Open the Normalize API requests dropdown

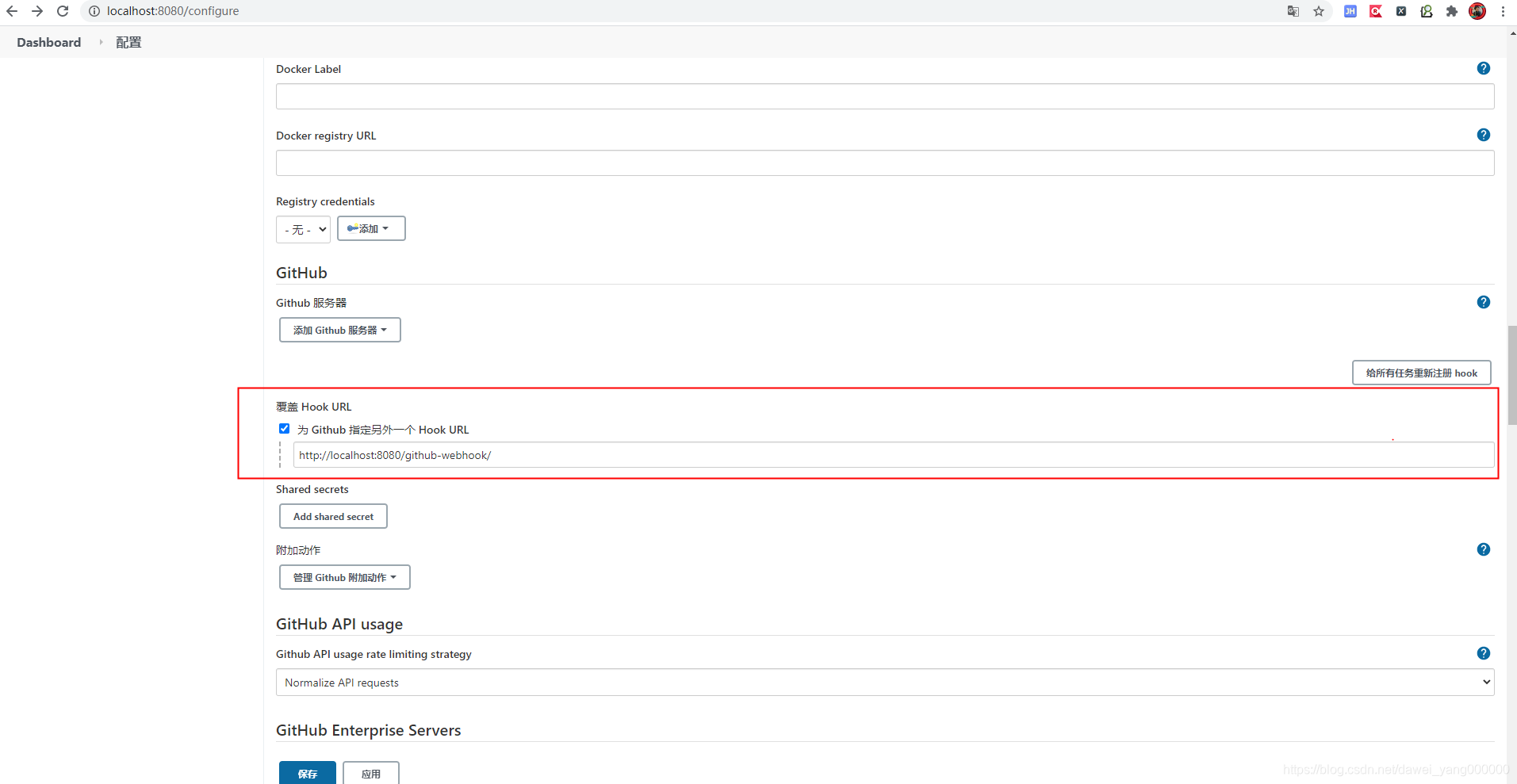click(885, 683)
